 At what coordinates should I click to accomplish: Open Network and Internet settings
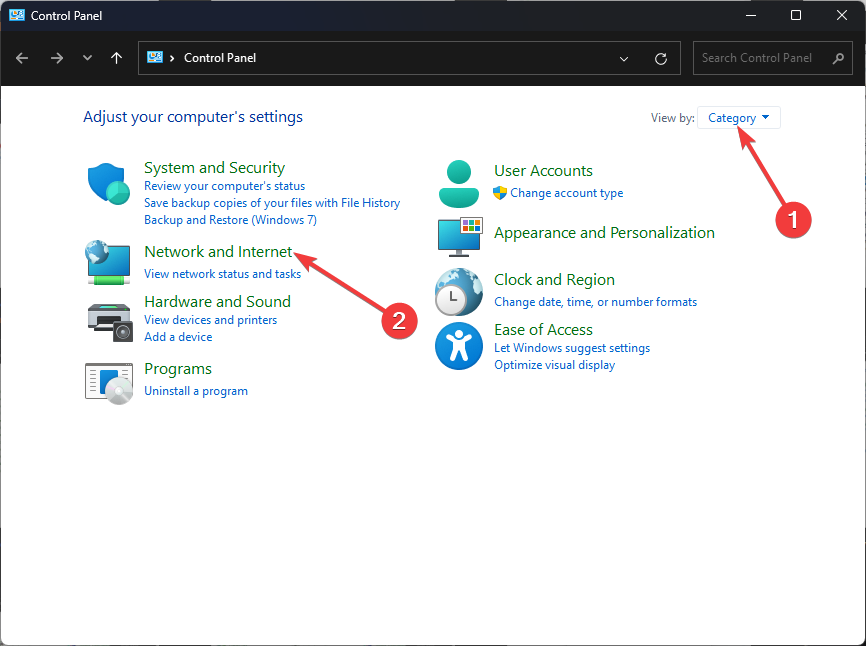pos(218,252)
